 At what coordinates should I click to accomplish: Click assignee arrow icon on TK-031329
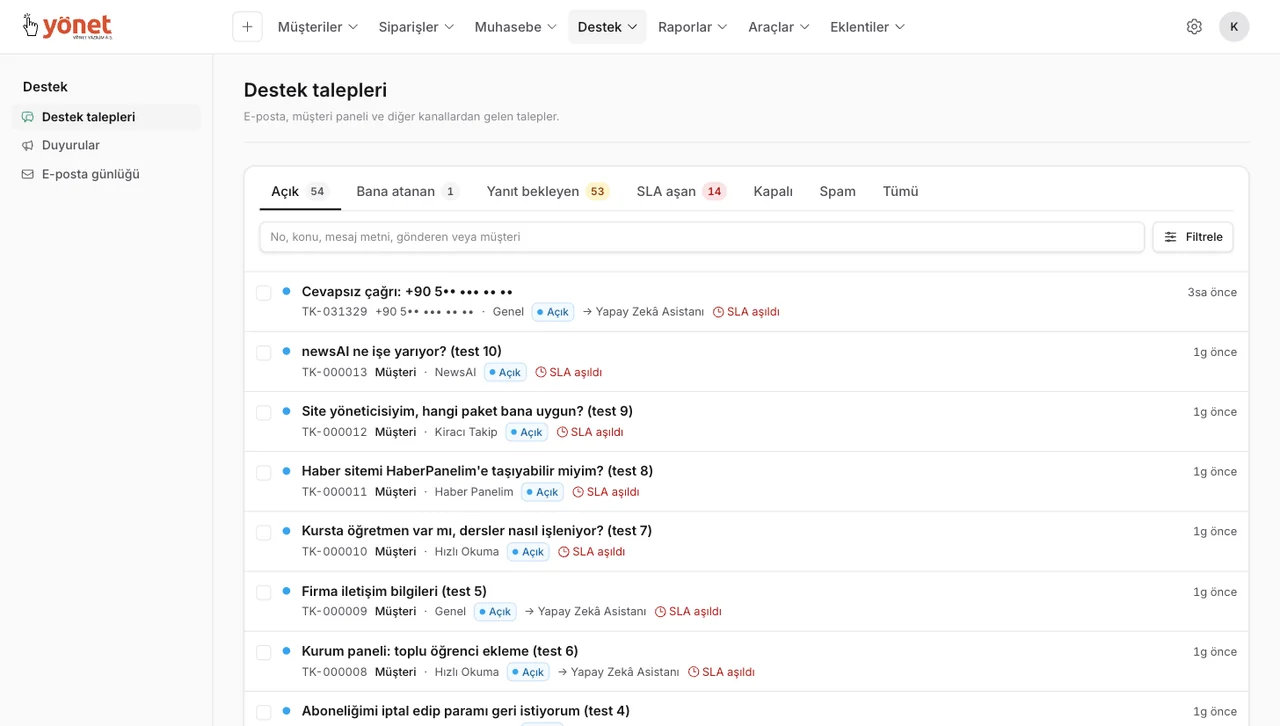click(x=587, y=312)
